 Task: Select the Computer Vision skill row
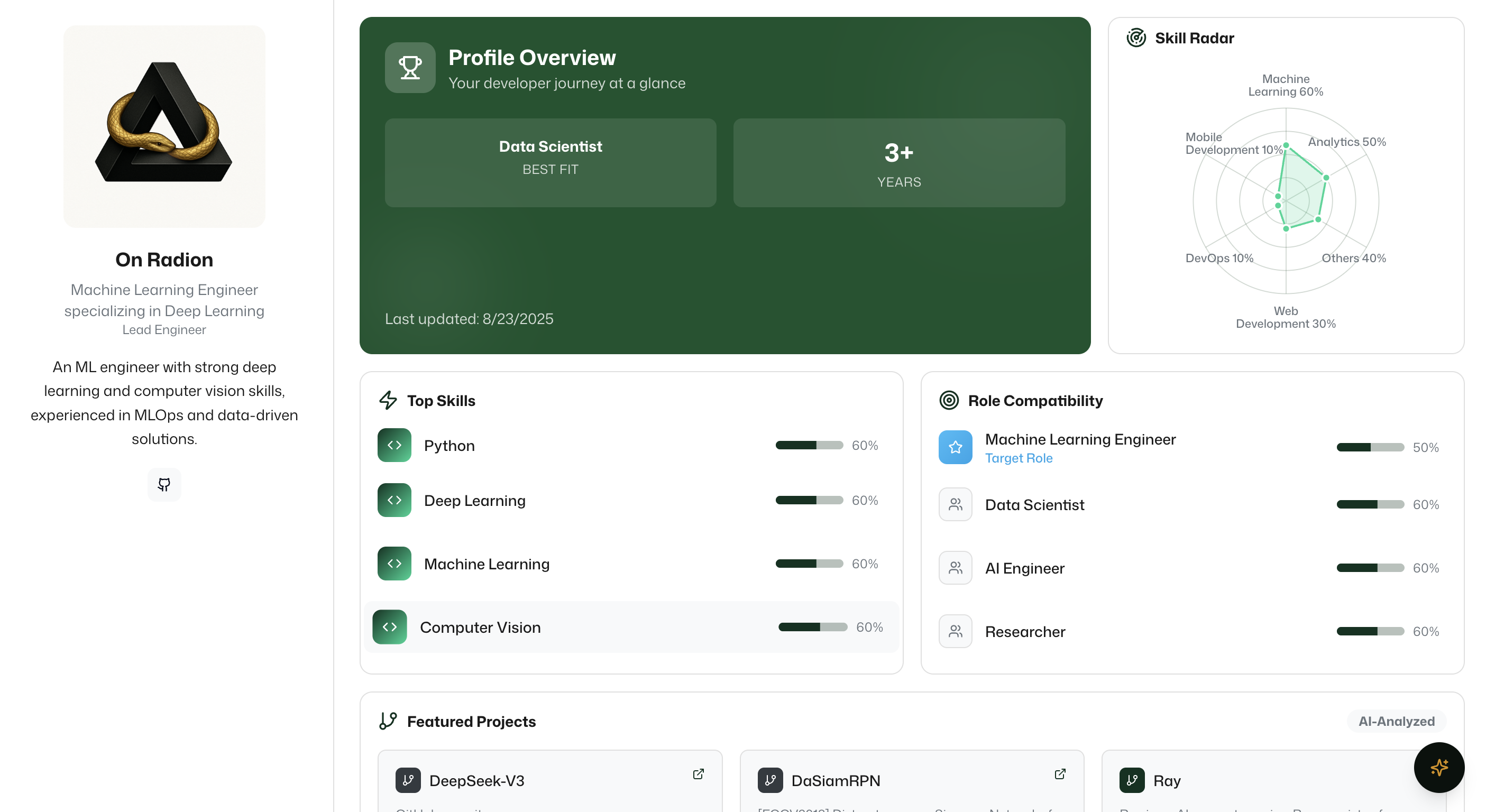pyautogui.click(x=631, y=627)
